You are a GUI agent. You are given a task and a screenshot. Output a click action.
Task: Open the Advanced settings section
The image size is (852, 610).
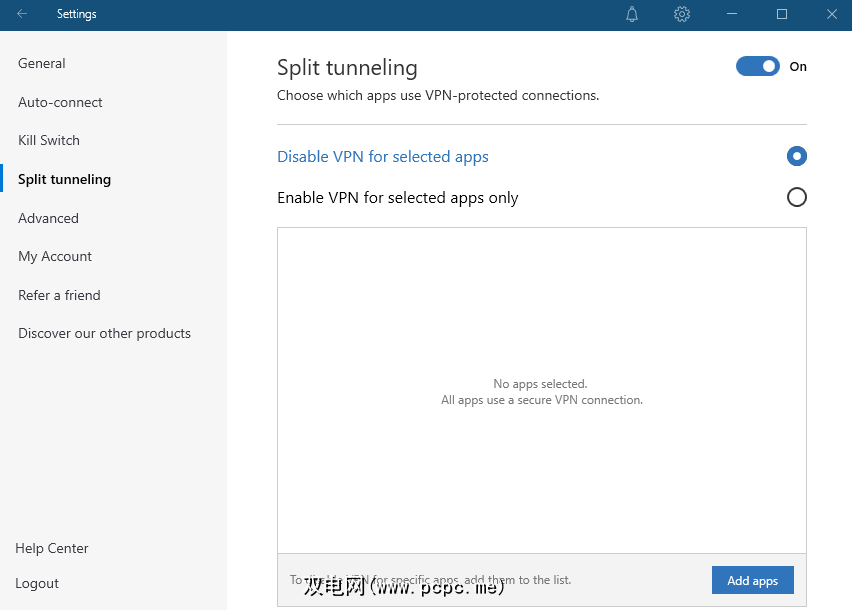pos(48,218)
